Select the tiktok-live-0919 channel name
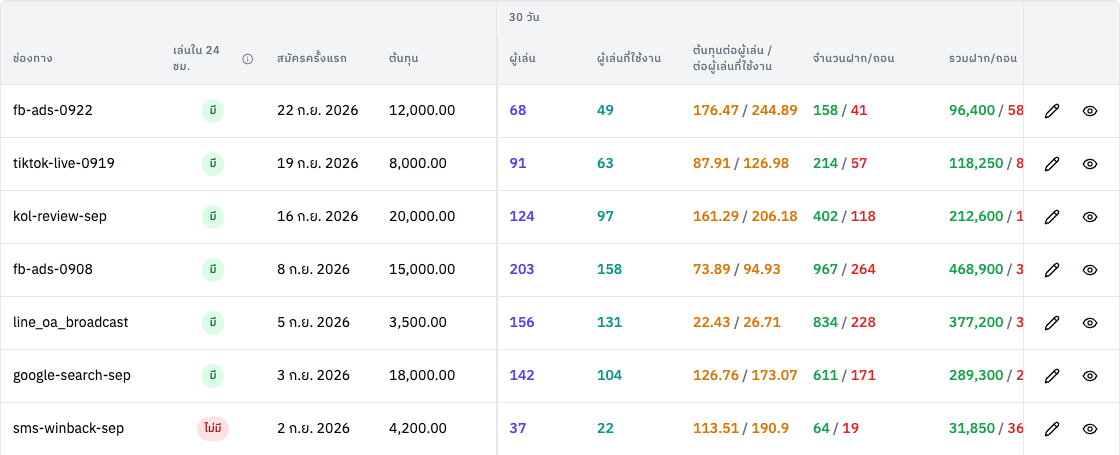Image resolution: width=1120 pixels, height=455 pixels. (64, 164)
